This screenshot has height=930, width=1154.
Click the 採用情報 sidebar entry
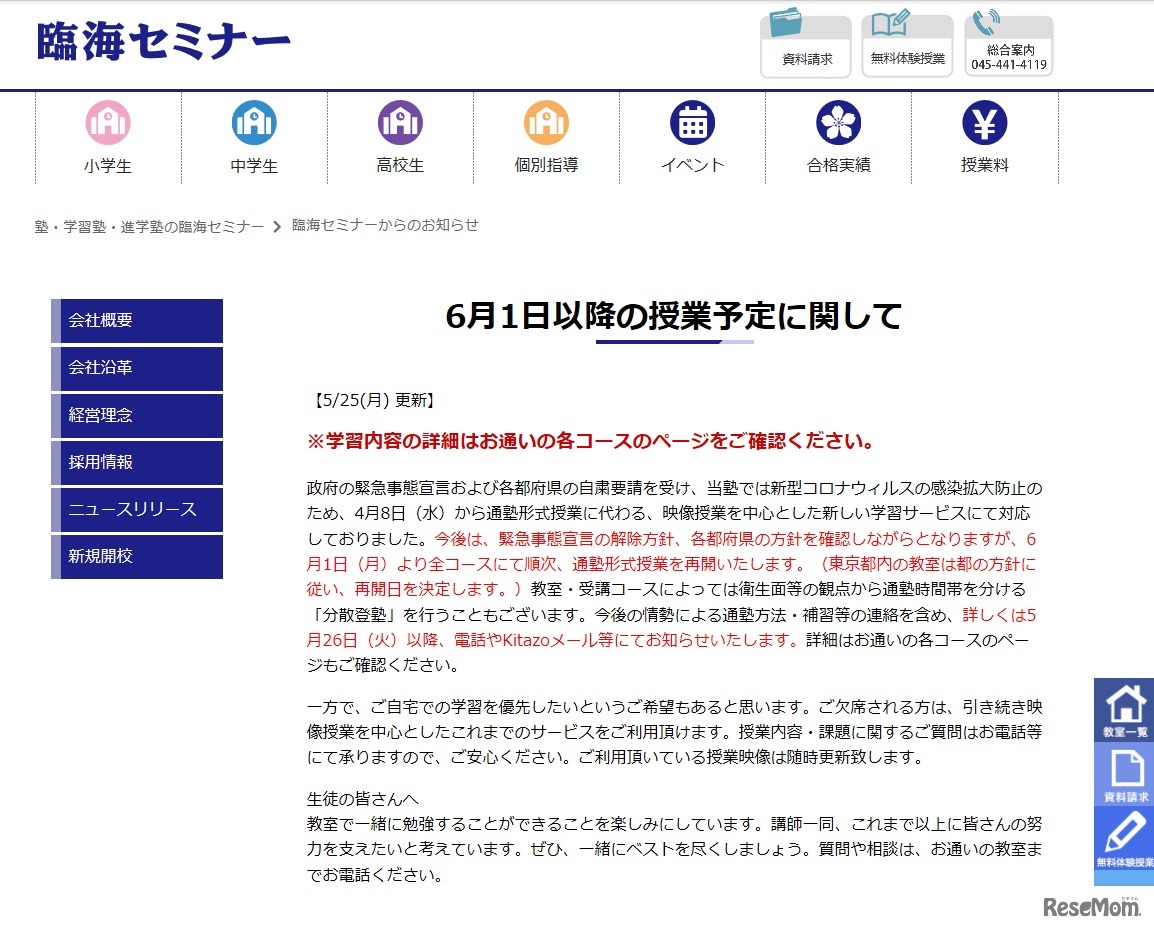136,462
